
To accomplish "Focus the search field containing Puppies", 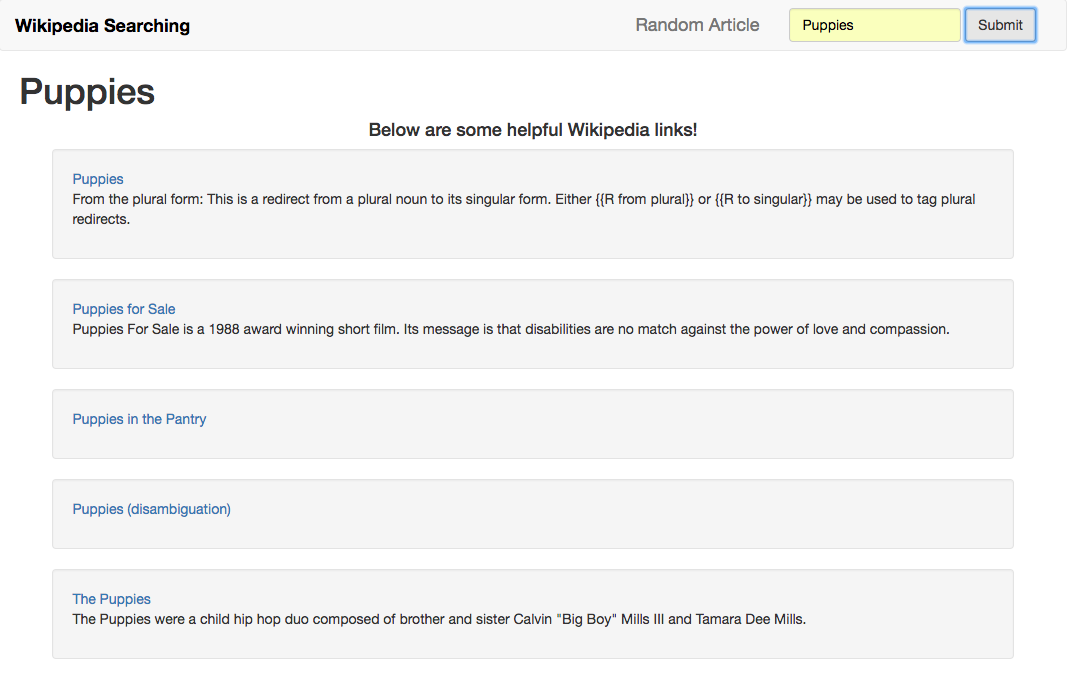I will [x=874, y=25].
